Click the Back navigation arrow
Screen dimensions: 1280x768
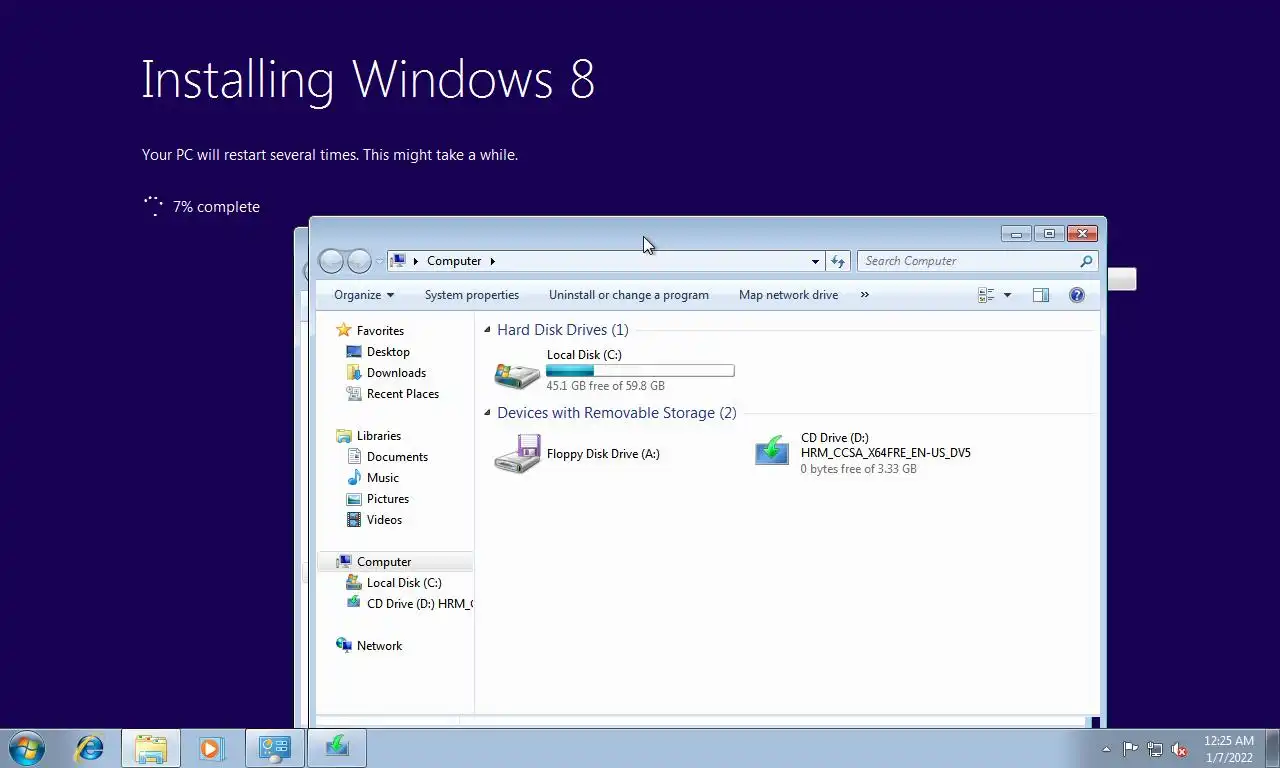click(x=331, y=261)
